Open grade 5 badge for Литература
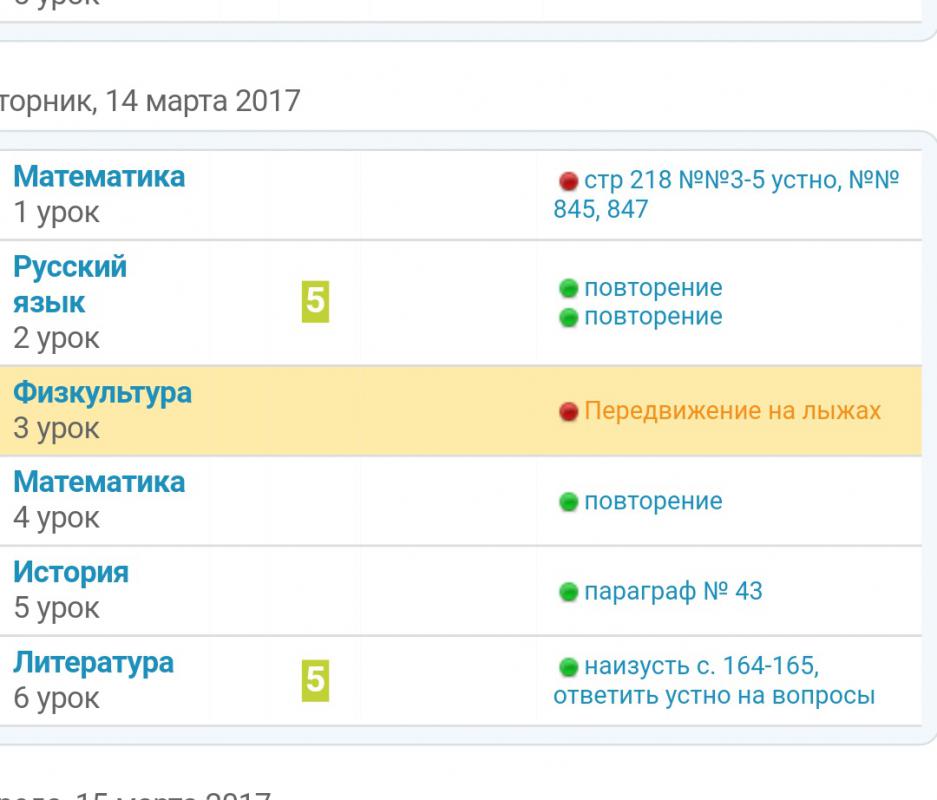937x800 pixels. (x=314, y=679)
